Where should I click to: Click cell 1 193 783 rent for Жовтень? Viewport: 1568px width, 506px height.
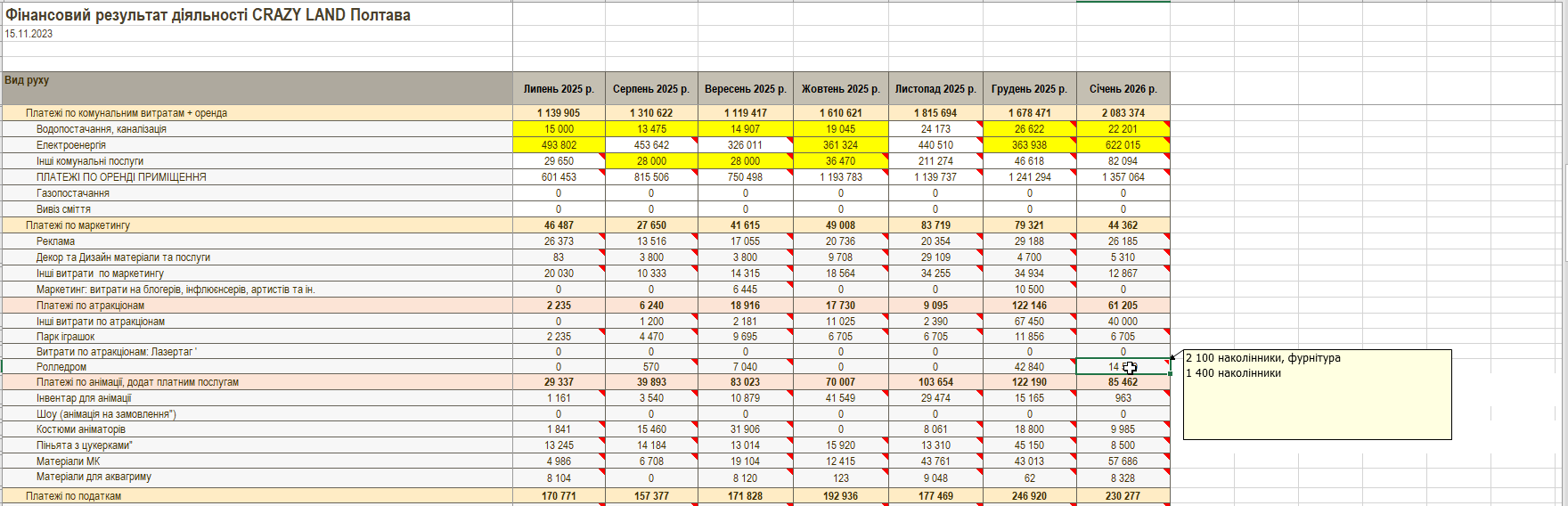[841, 177]
